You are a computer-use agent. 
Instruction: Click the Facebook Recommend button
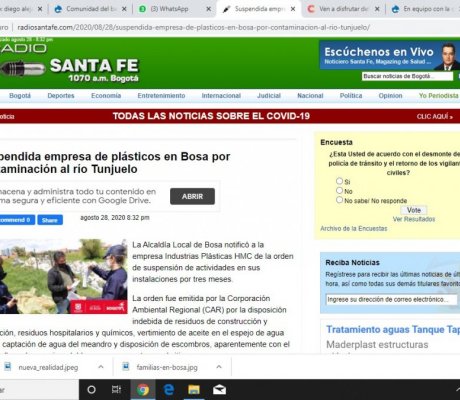(17, 220)
